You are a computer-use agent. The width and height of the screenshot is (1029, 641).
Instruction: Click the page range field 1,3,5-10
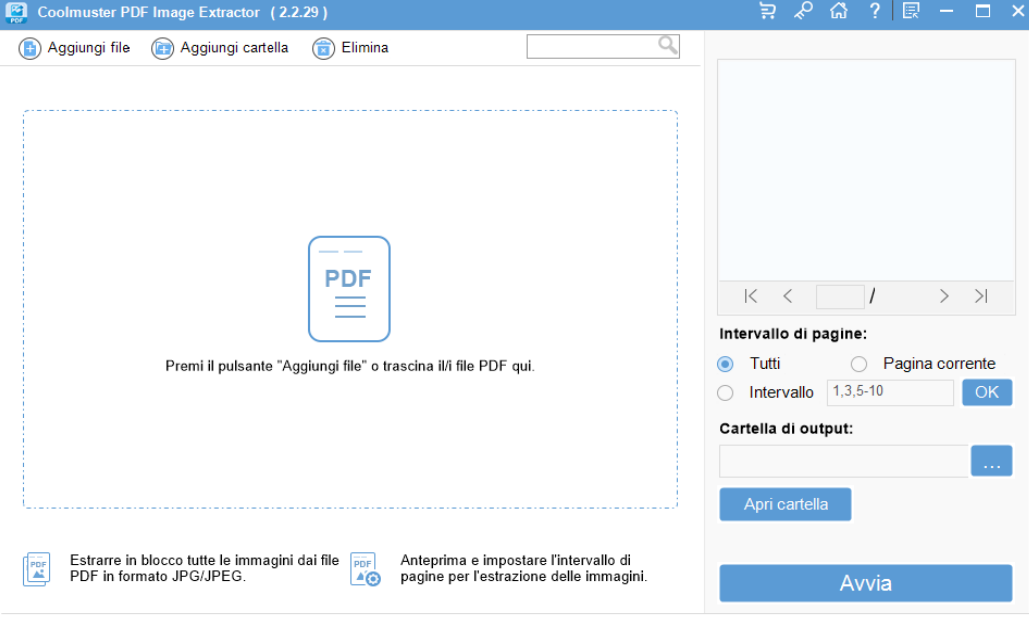point(890,392)
